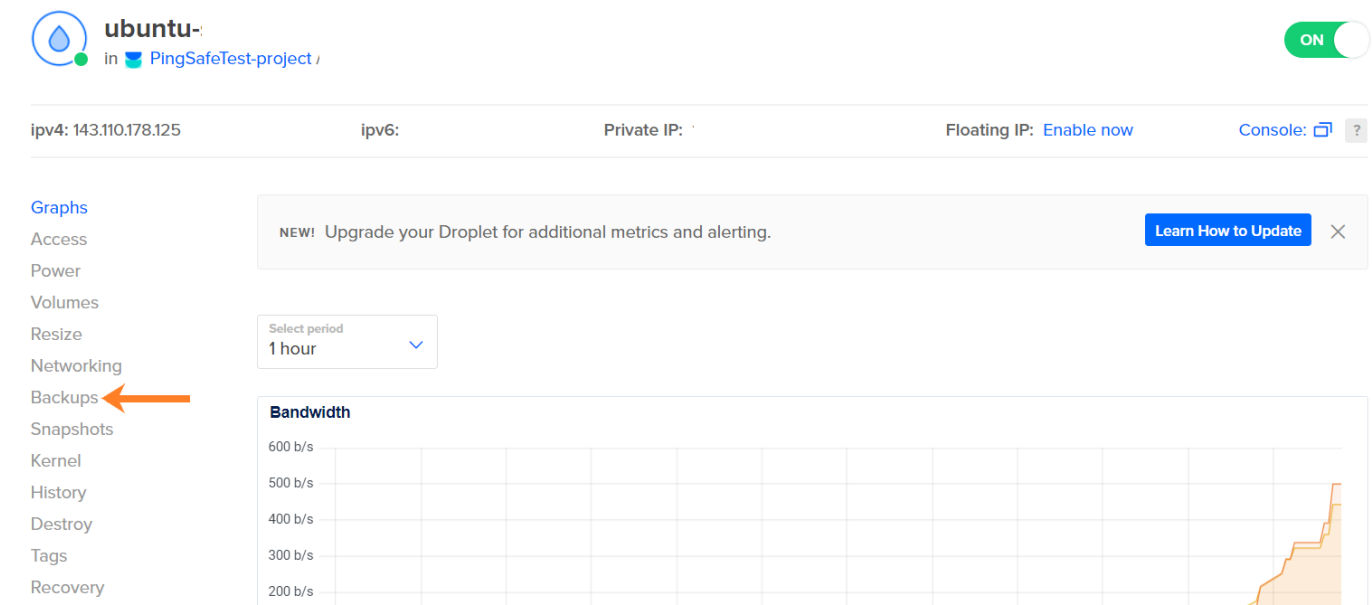The image size is (1372, 605).
Task: Click Enable now for Floating IP
Action: tap(1088, 130)
